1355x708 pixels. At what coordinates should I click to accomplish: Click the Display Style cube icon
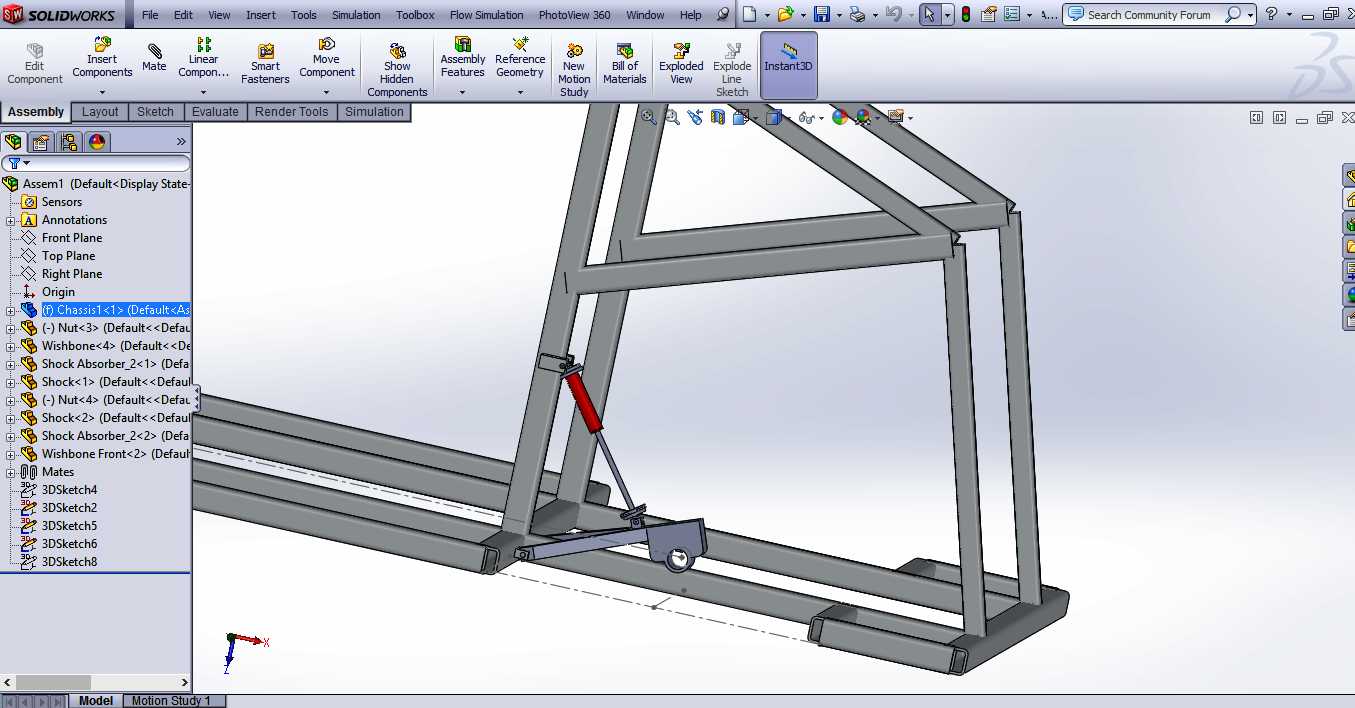click(772, 117)
